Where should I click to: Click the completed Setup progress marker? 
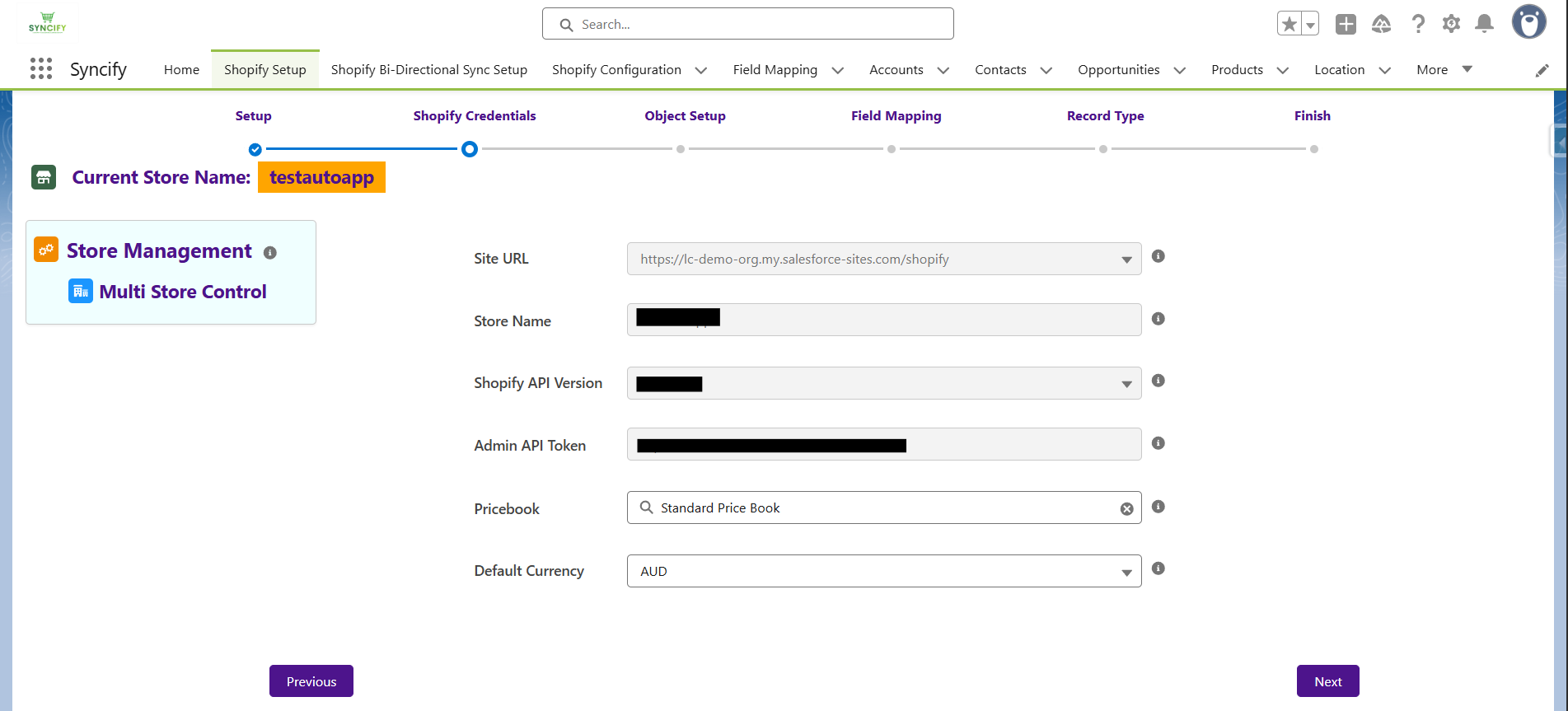click(255, 149)
